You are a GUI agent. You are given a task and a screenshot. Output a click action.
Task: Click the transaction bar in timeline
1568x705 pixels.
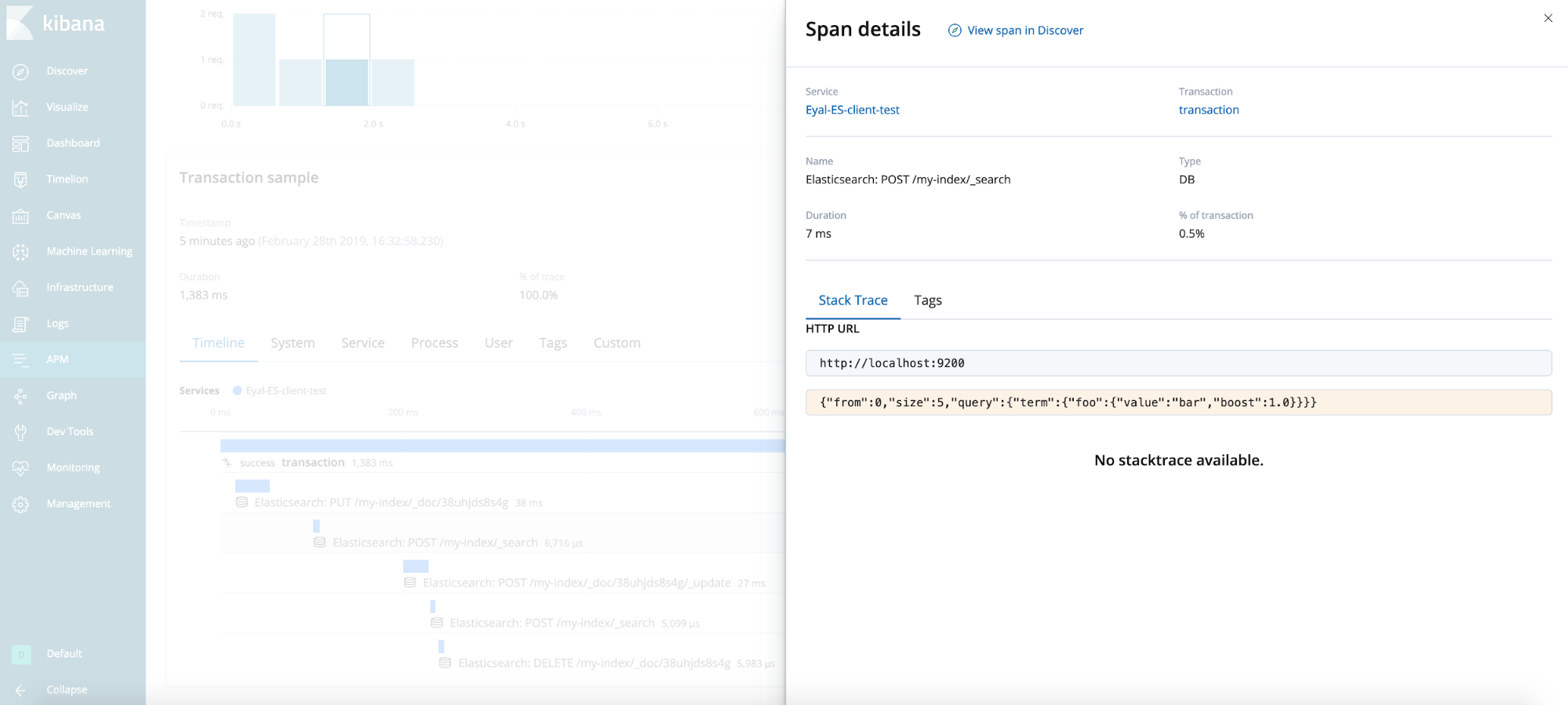pos(502,445)
